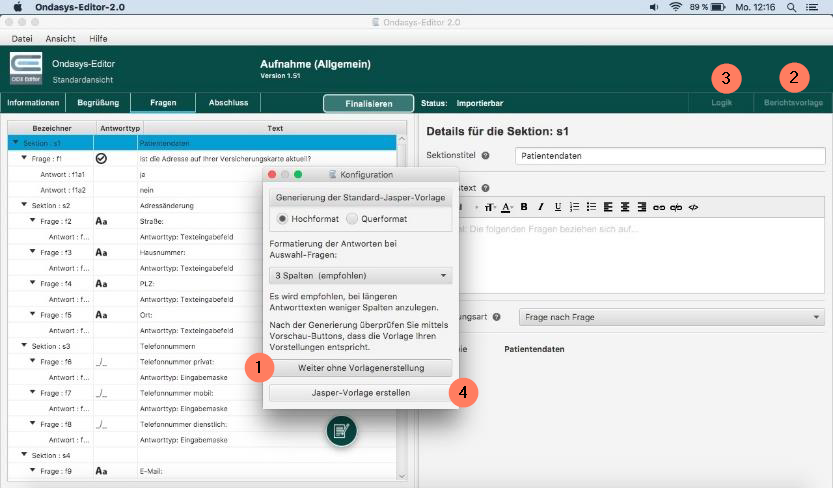This screenshot has height=488, width=834.
Task: Click the Ondasys-Editor logo
Action: (26, 68)
